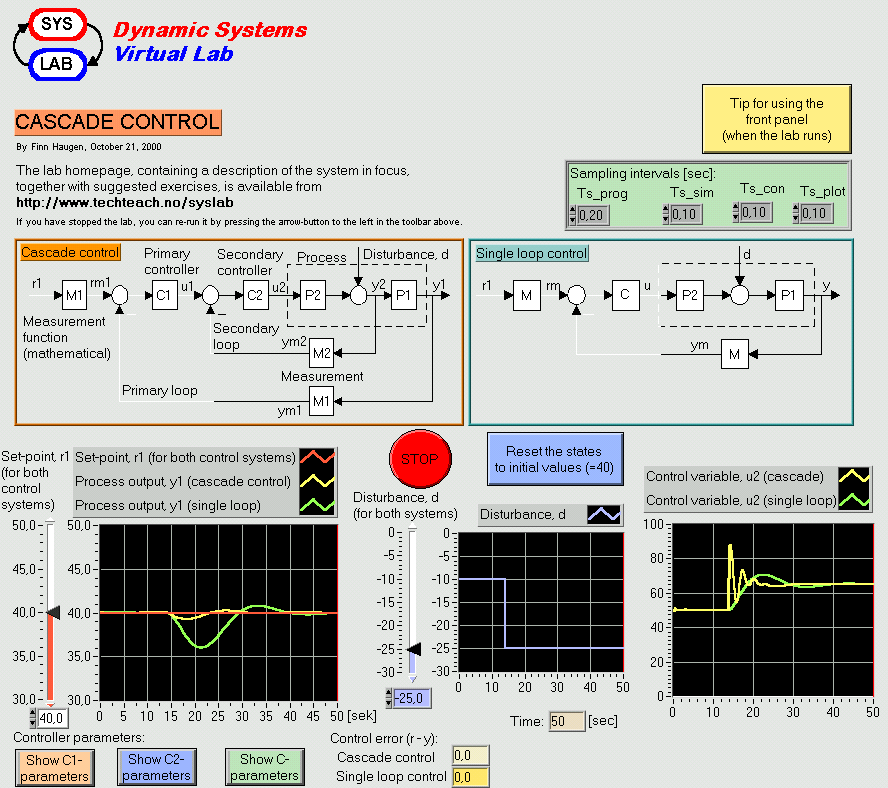
Task: Click inside the Time input field showing 50
Action: pyautogui.click(x=566, y=720)
